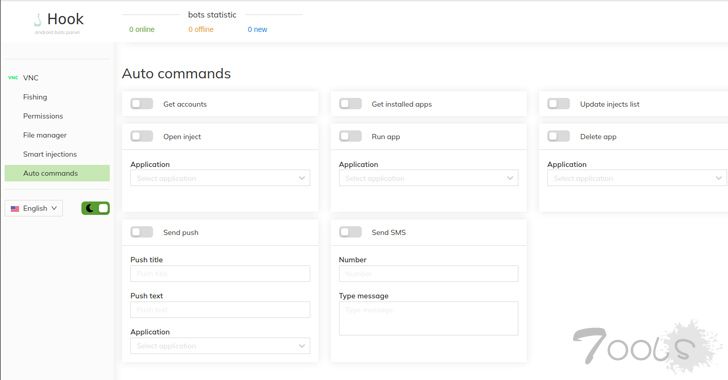The height and width of the screenshot is (380, 728).
Task: Select the highlighted Auto commands item
Action: [57, 173]
